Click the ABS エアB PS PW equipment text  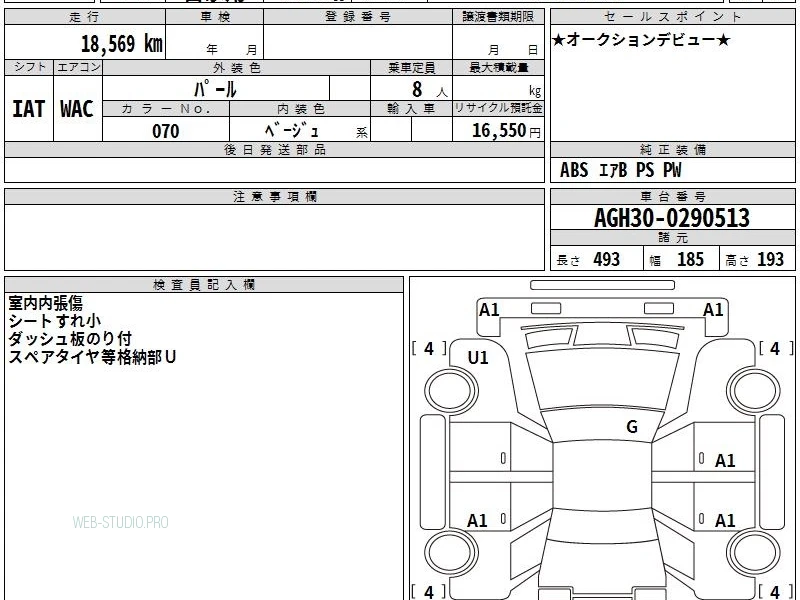pos(620,170)
